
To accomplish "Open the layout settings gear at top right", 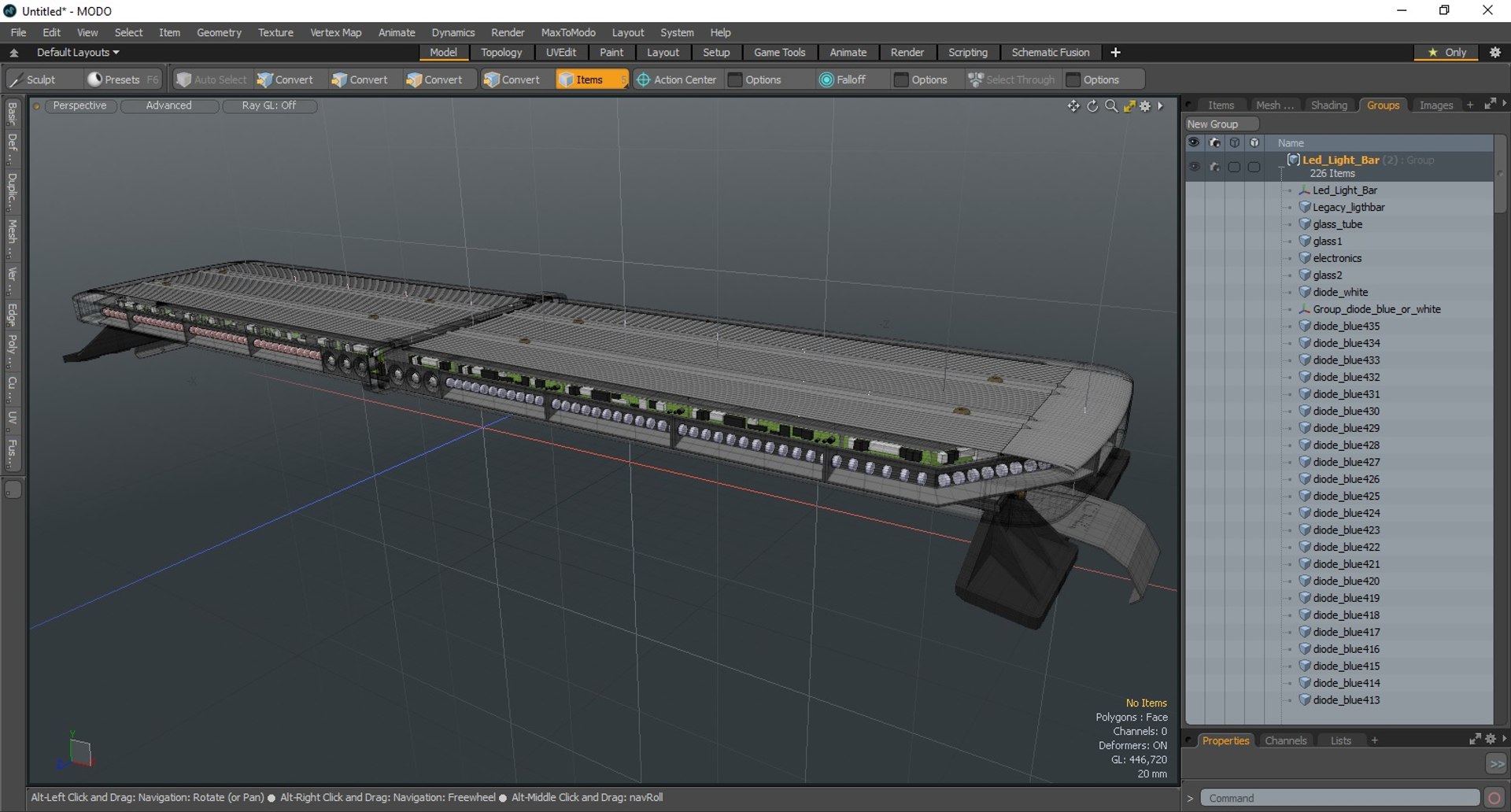I will pyautogui.click(x=1495, y=52).
